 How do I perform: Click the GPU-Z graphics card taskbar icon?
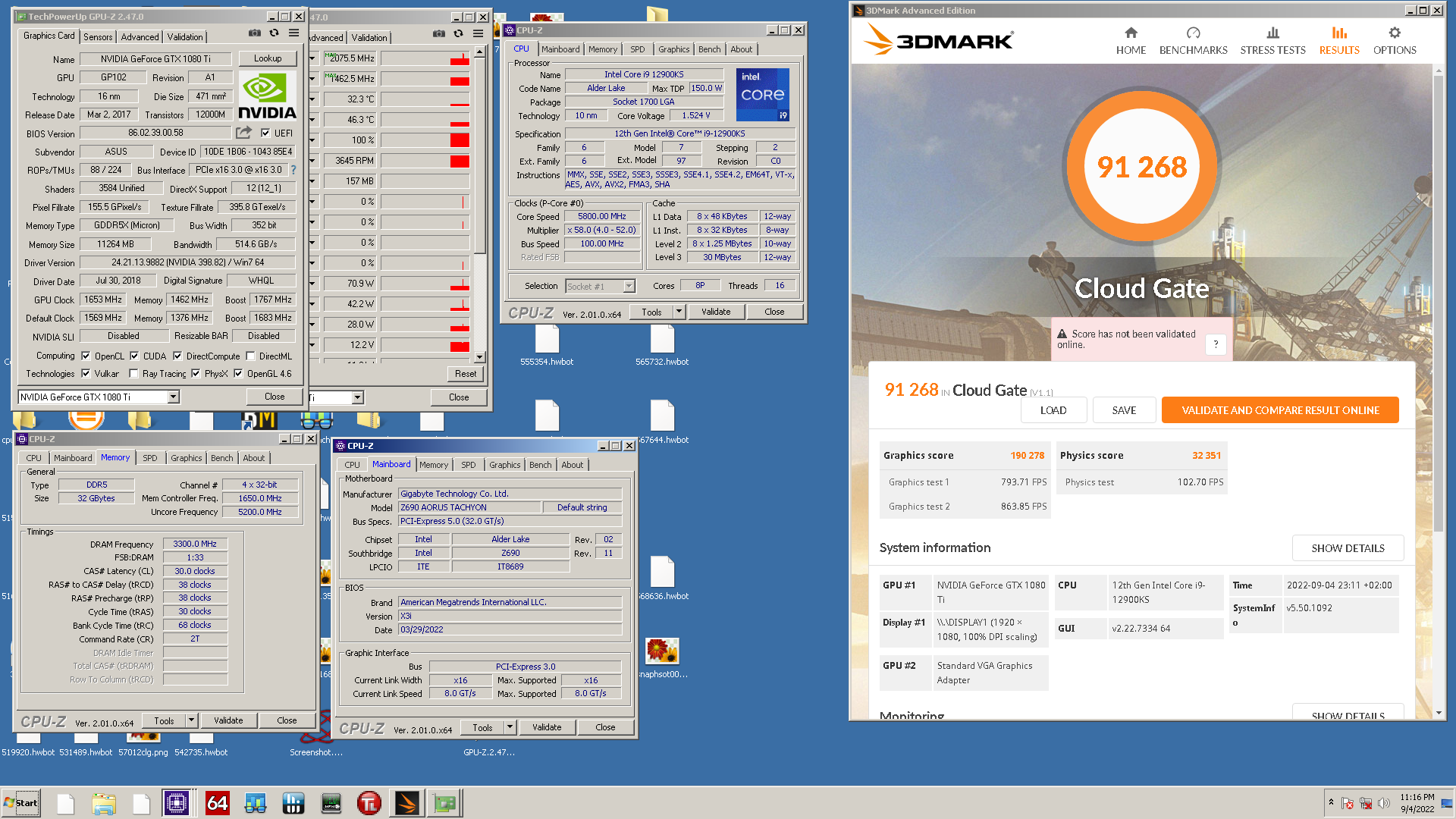click(x=445, y=803)
